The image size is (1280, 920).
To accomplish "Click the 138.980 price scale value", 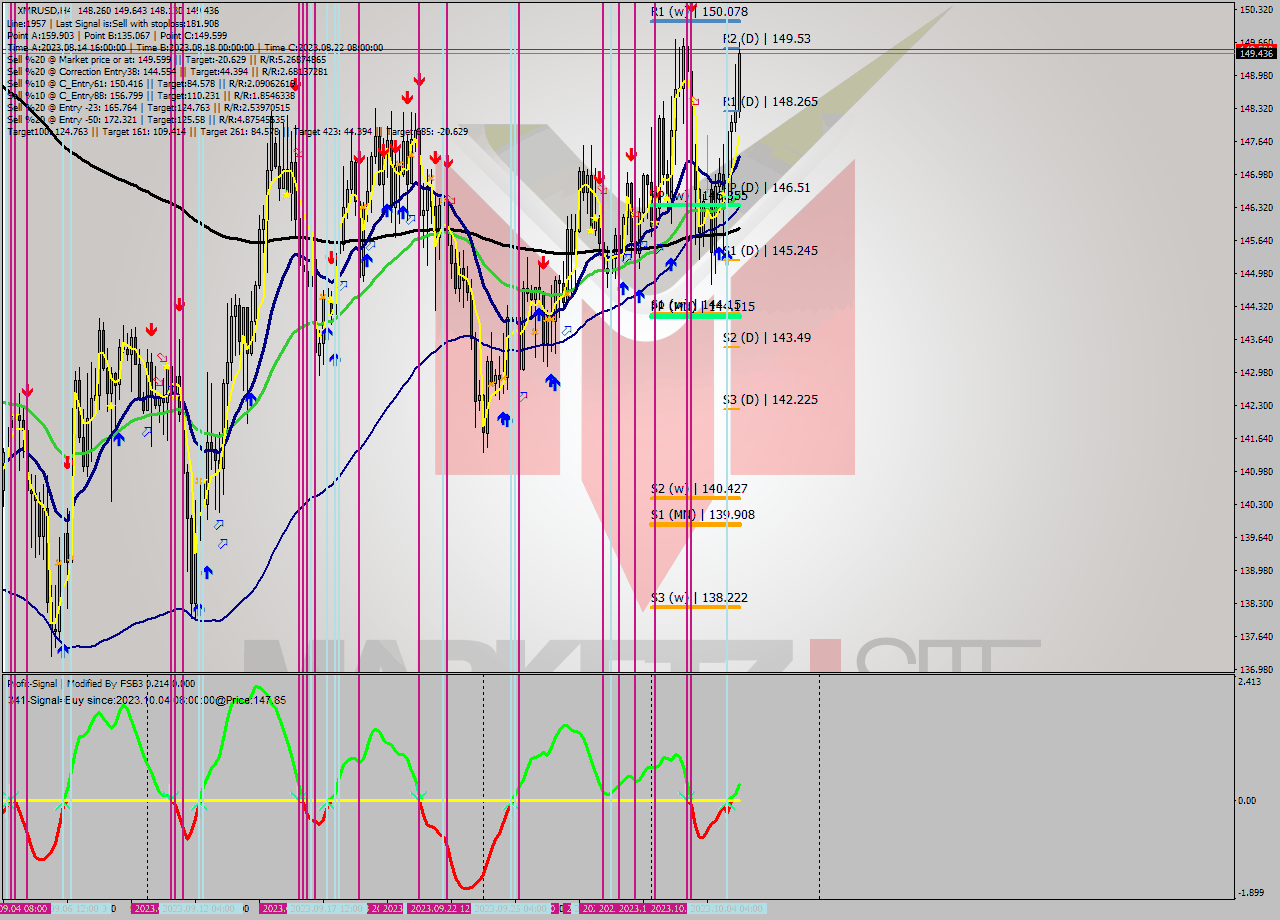I will point(1256,571).
